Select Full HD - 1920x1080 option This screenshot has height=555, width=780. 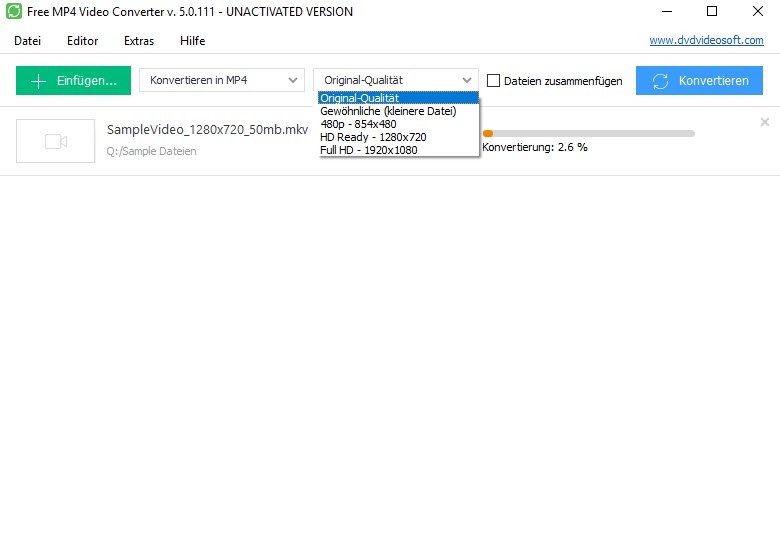click(x=398, y=150)
